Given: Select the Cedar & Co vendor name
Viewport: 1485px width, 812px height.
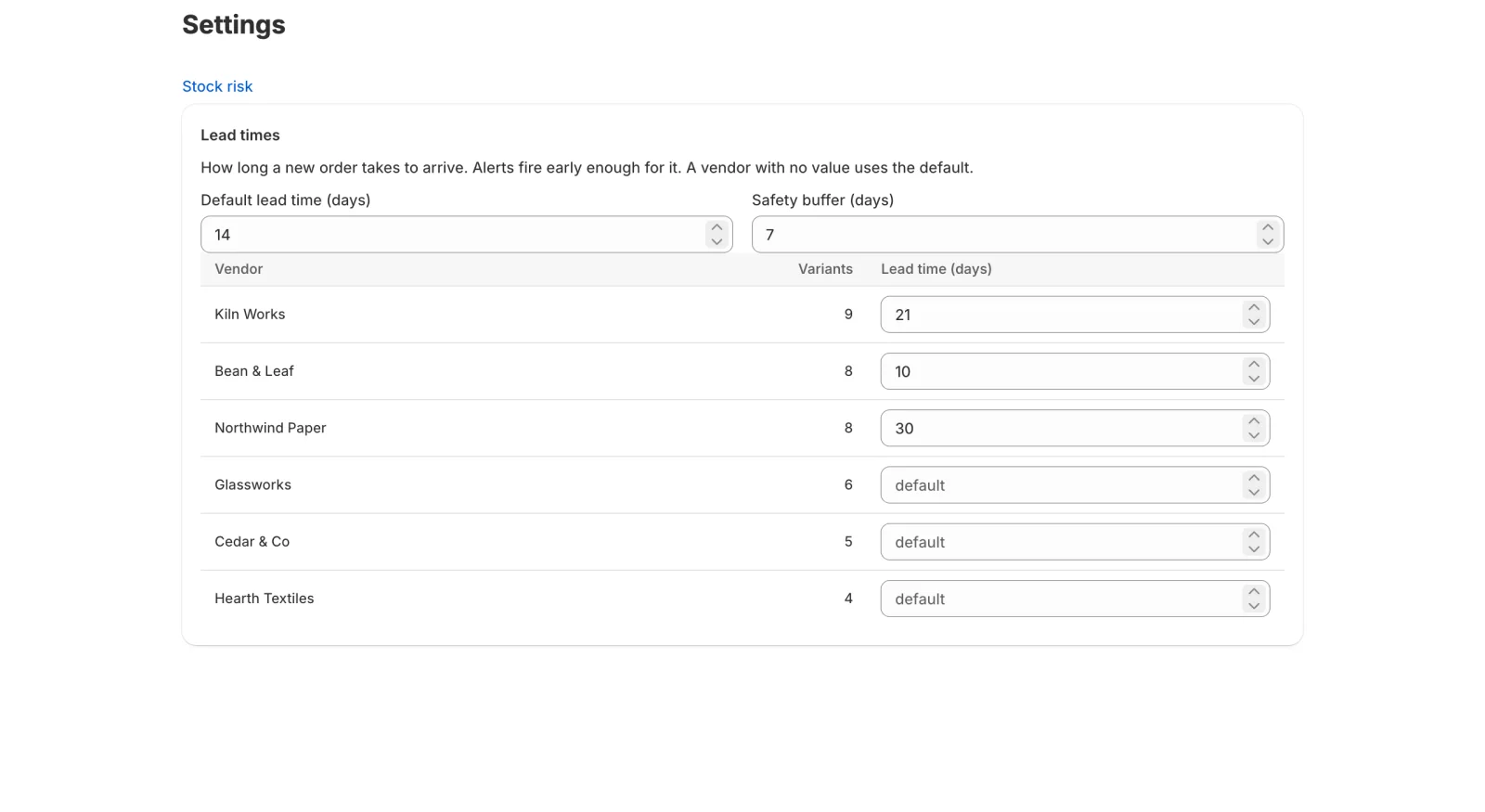Looking at the screenshot, I should tap(252, 542).
